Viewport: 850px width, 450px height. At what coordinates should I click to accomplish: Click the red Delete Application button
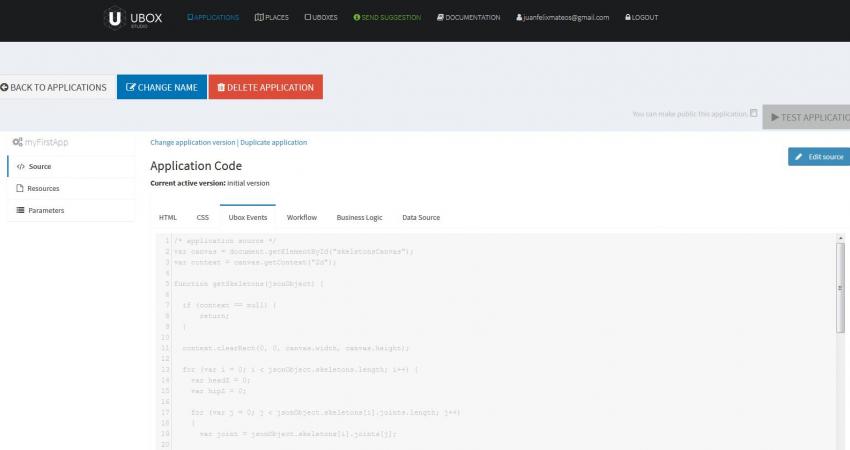pyautogui.click(x=266, y=87)
